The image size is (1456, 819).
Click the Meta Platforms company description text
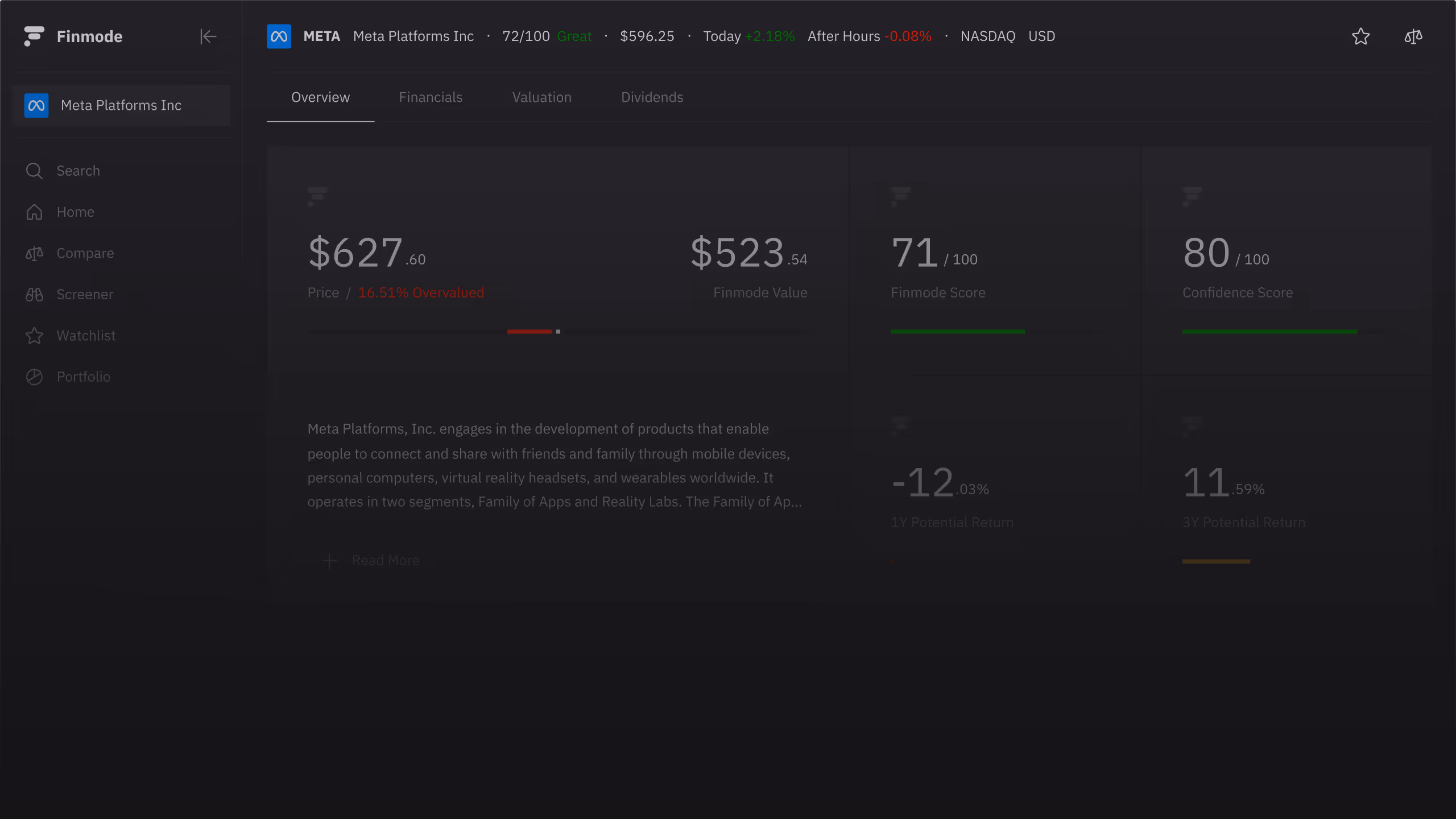click(555, 465)
